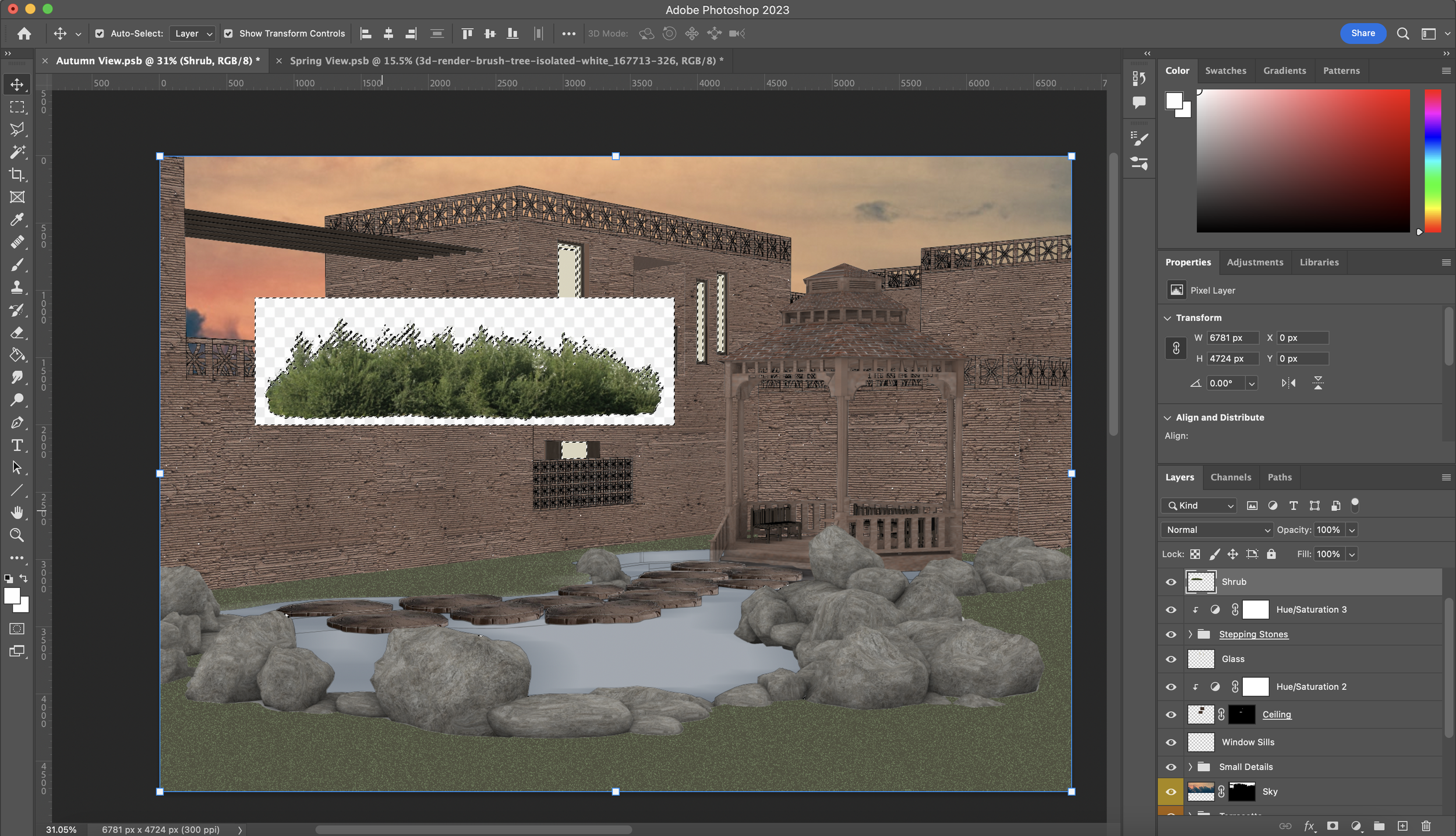Hide the Glass layer
Screen dimensions: 1456x836
click(1171, 659)
